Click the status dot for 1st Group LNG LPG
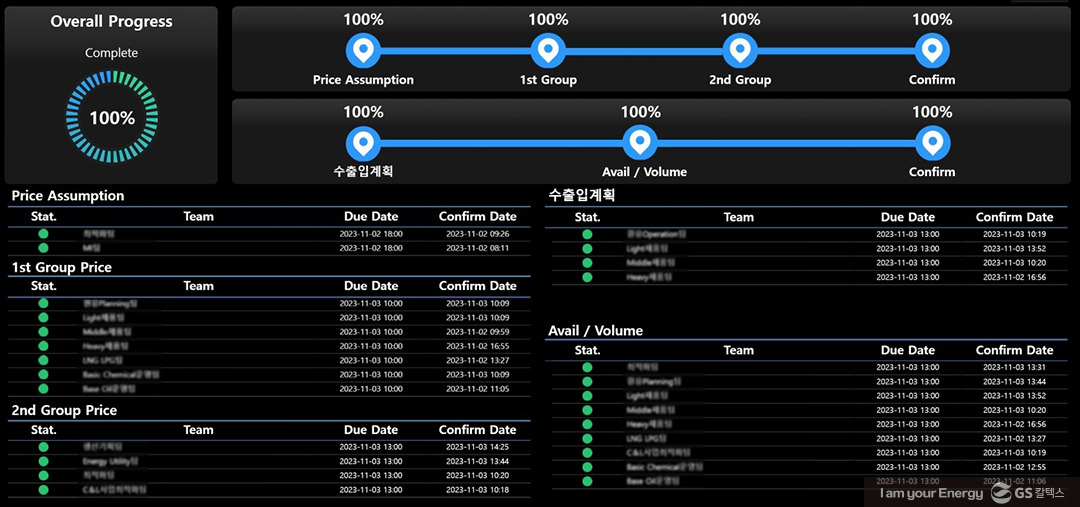This screenshot has width=1080, height=507. (x=43, y=360)
